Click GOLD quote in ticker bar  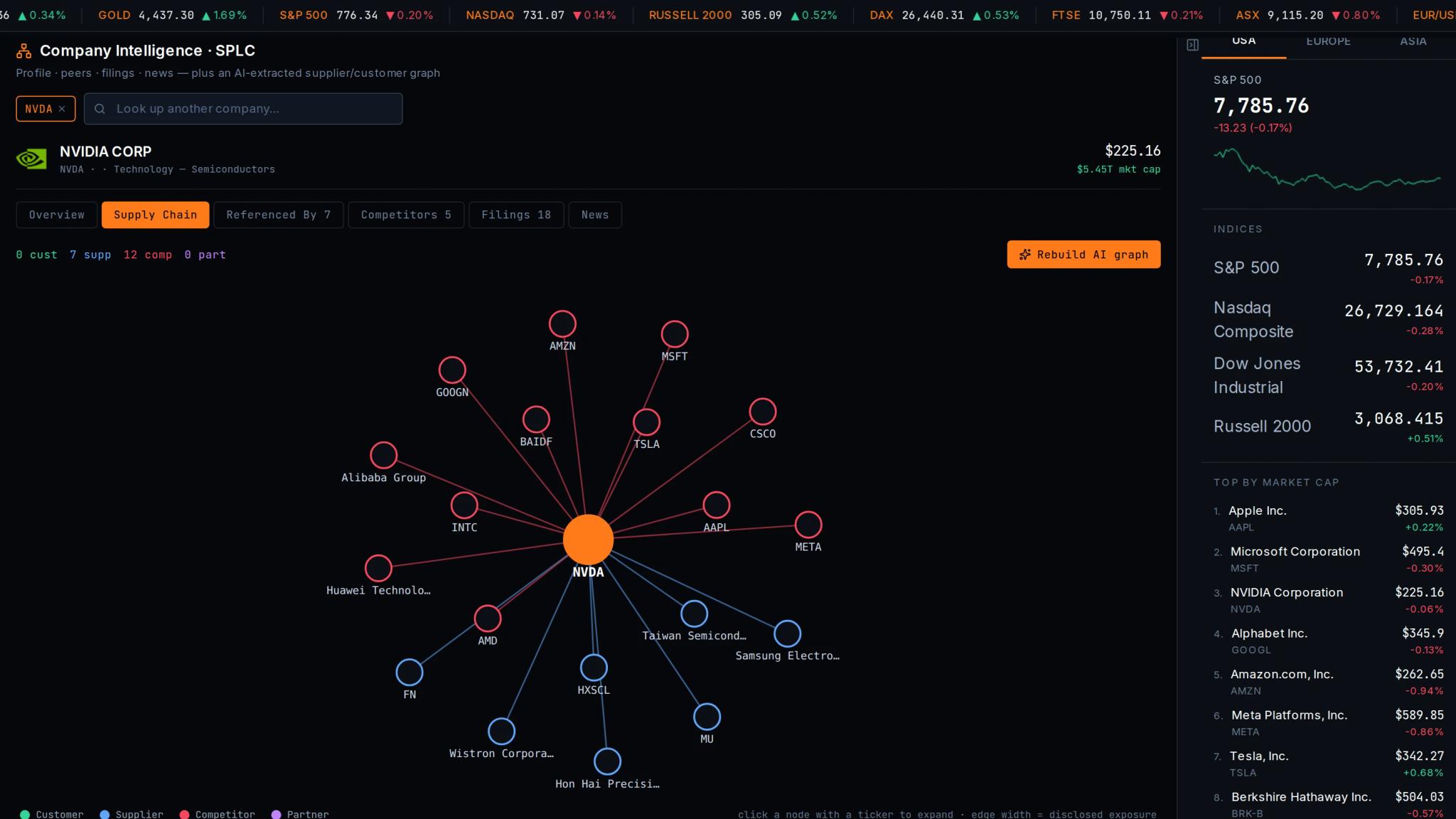pos(173,15)
